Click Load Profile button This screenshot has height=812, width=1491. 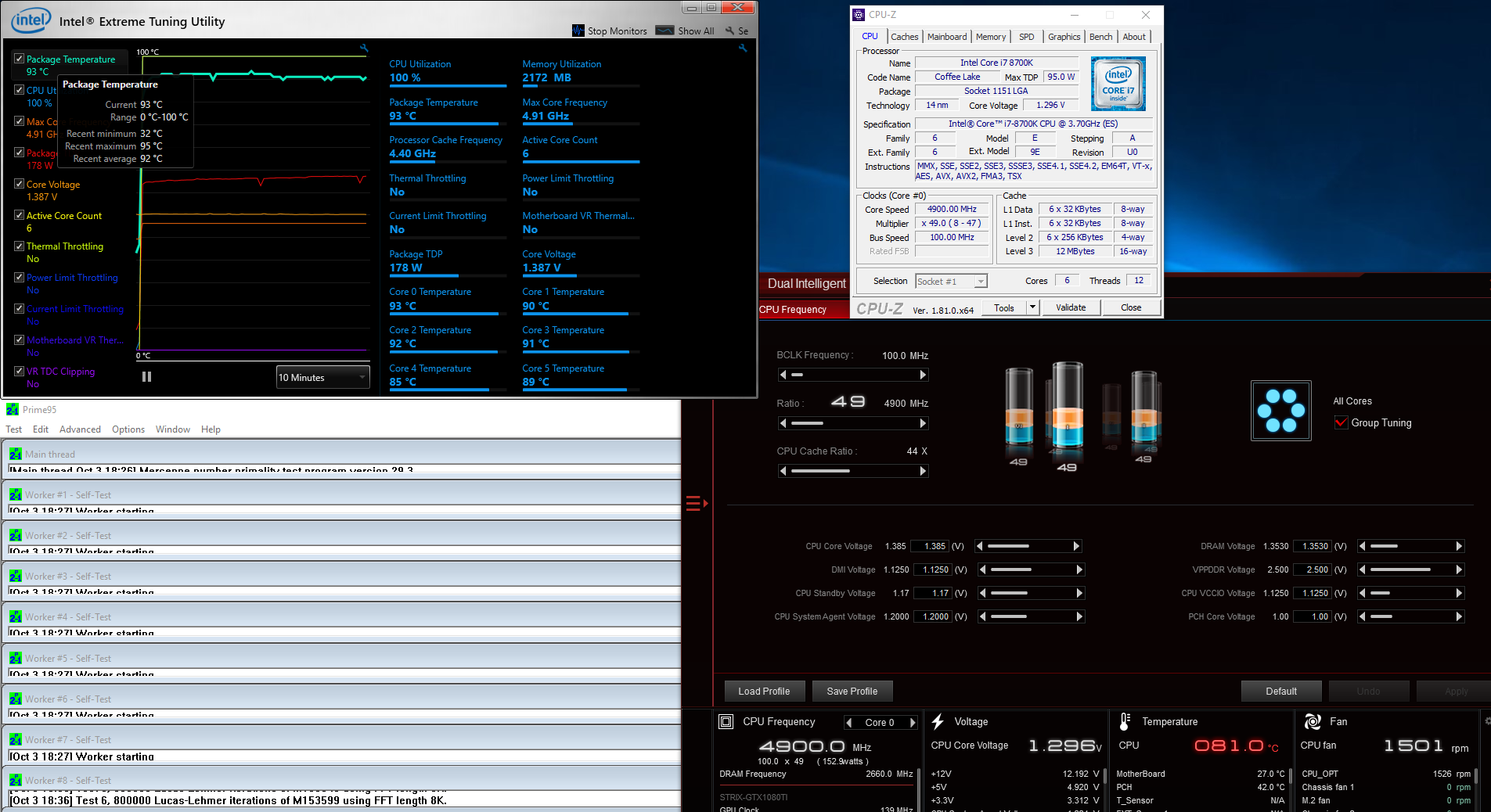[764, 691]
